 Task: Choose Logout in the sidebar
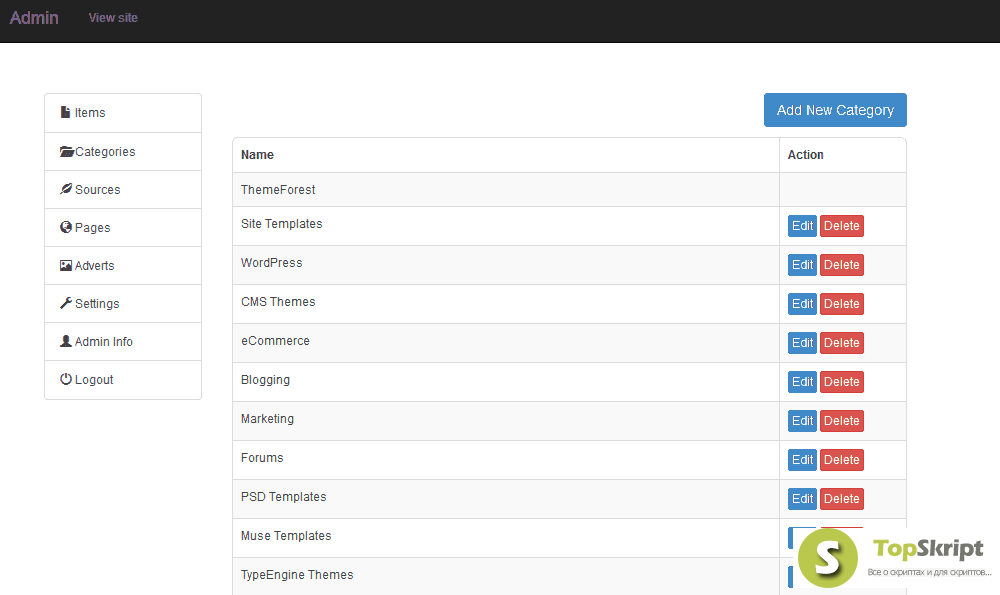pos(123,380)
